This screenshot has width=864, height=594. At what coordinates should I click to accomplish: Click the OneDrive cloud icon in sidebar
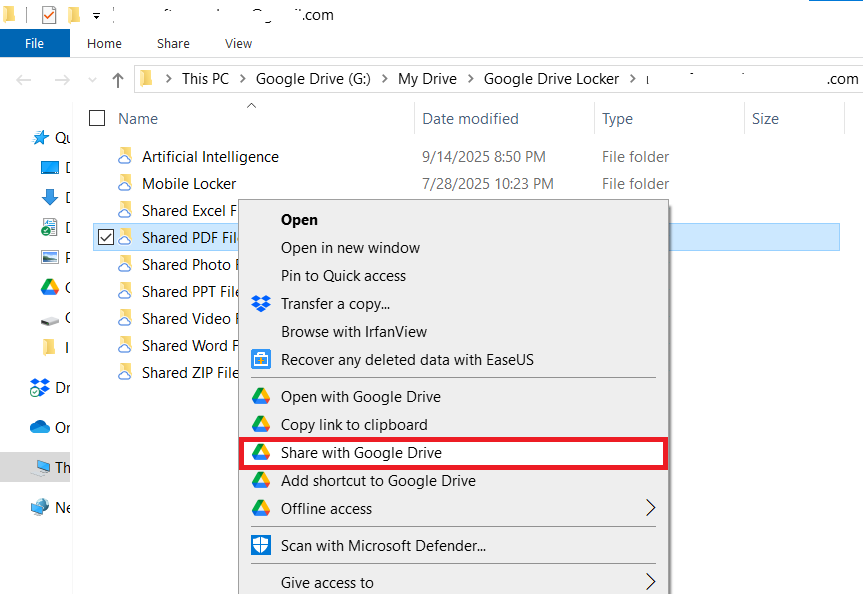[x=40, y=427]
